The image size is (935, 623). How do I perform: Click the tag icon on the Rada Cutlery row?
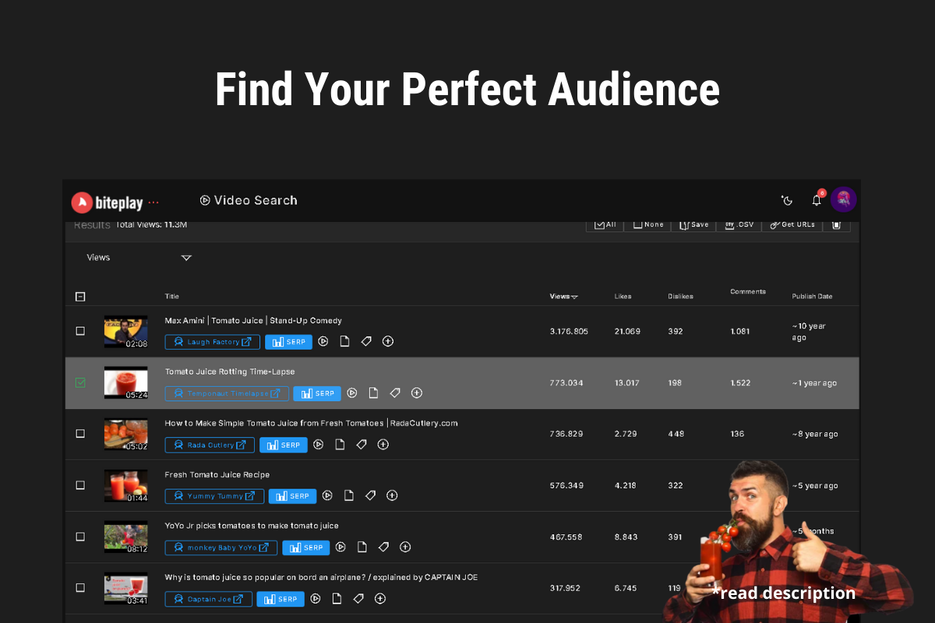click(x=360, y=444)
